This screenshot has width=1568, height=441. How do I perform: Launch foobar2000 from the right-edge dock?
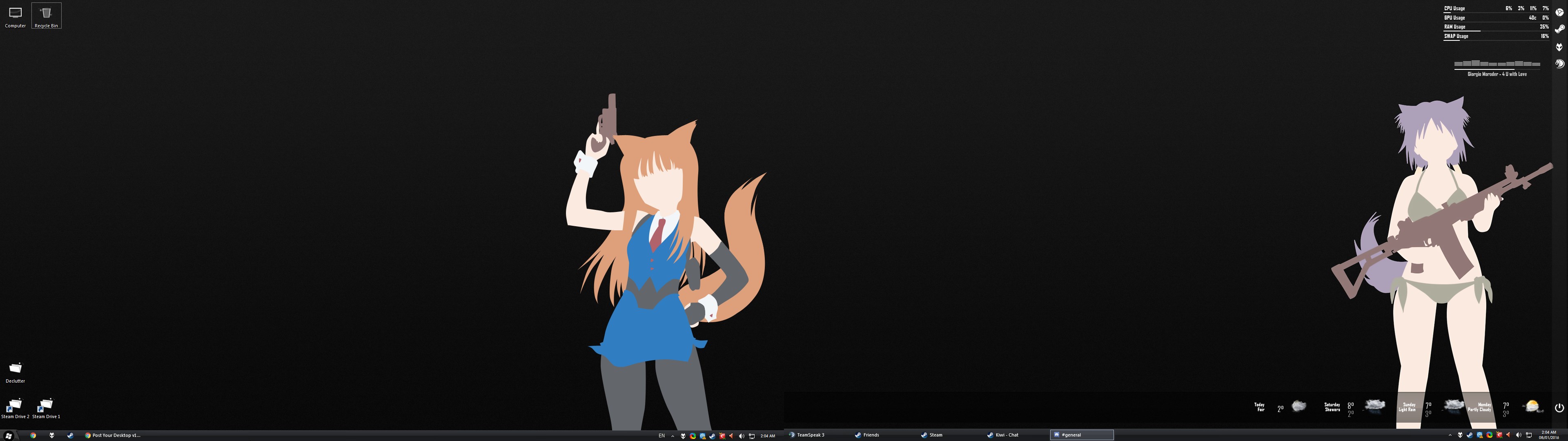pyautogui.click(x=1559, y=47)
